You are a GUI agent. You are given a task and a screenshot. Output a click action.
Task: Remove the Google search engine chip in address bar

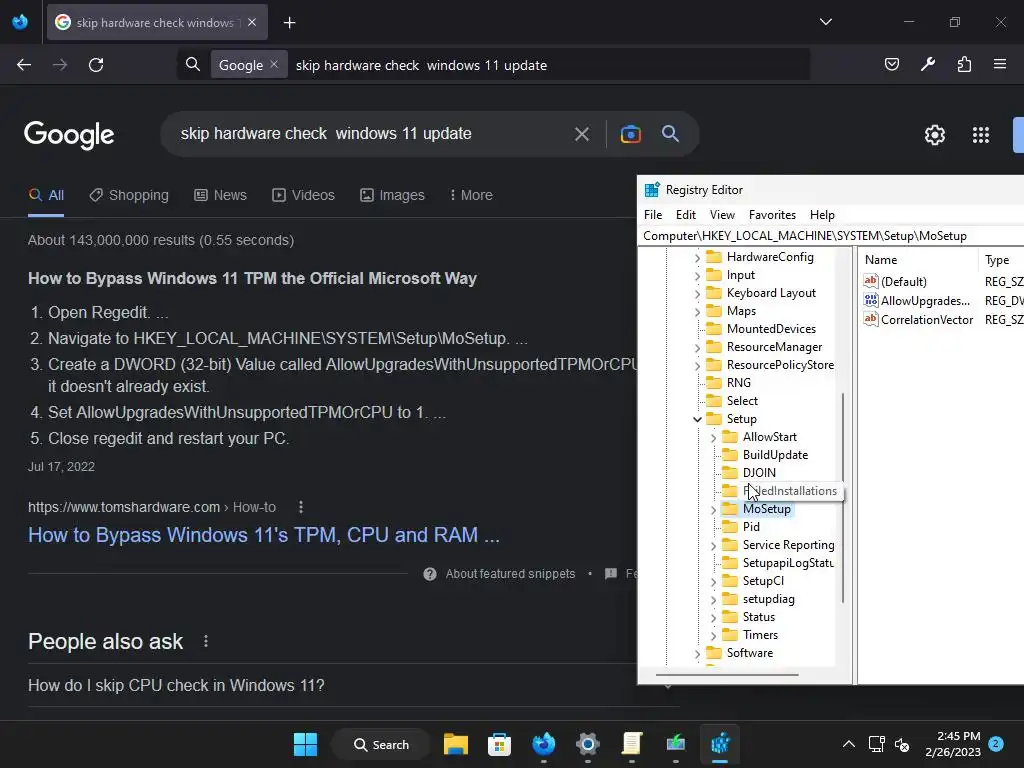pos(274,65)
